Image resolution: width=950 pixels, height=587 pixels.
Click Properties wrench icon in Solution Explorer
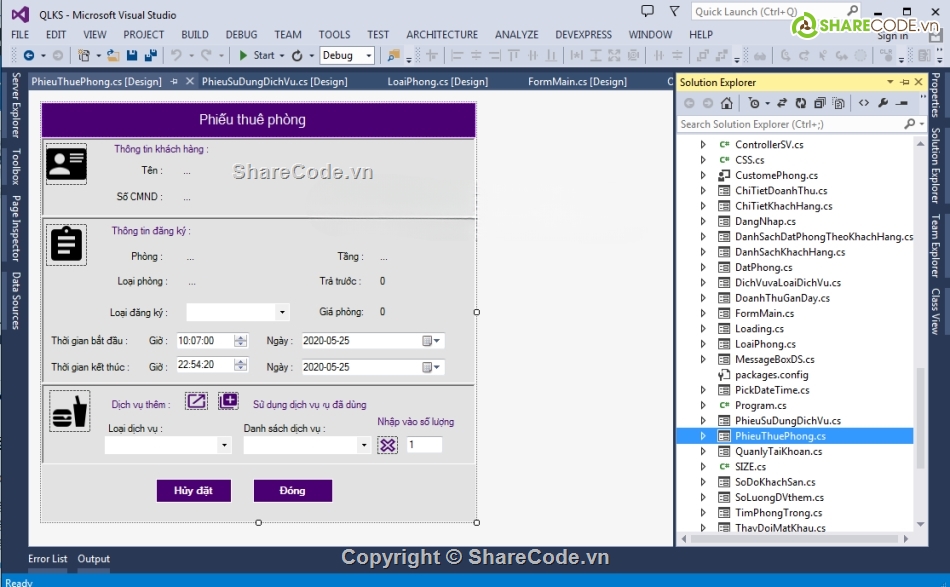click(883, 104)
